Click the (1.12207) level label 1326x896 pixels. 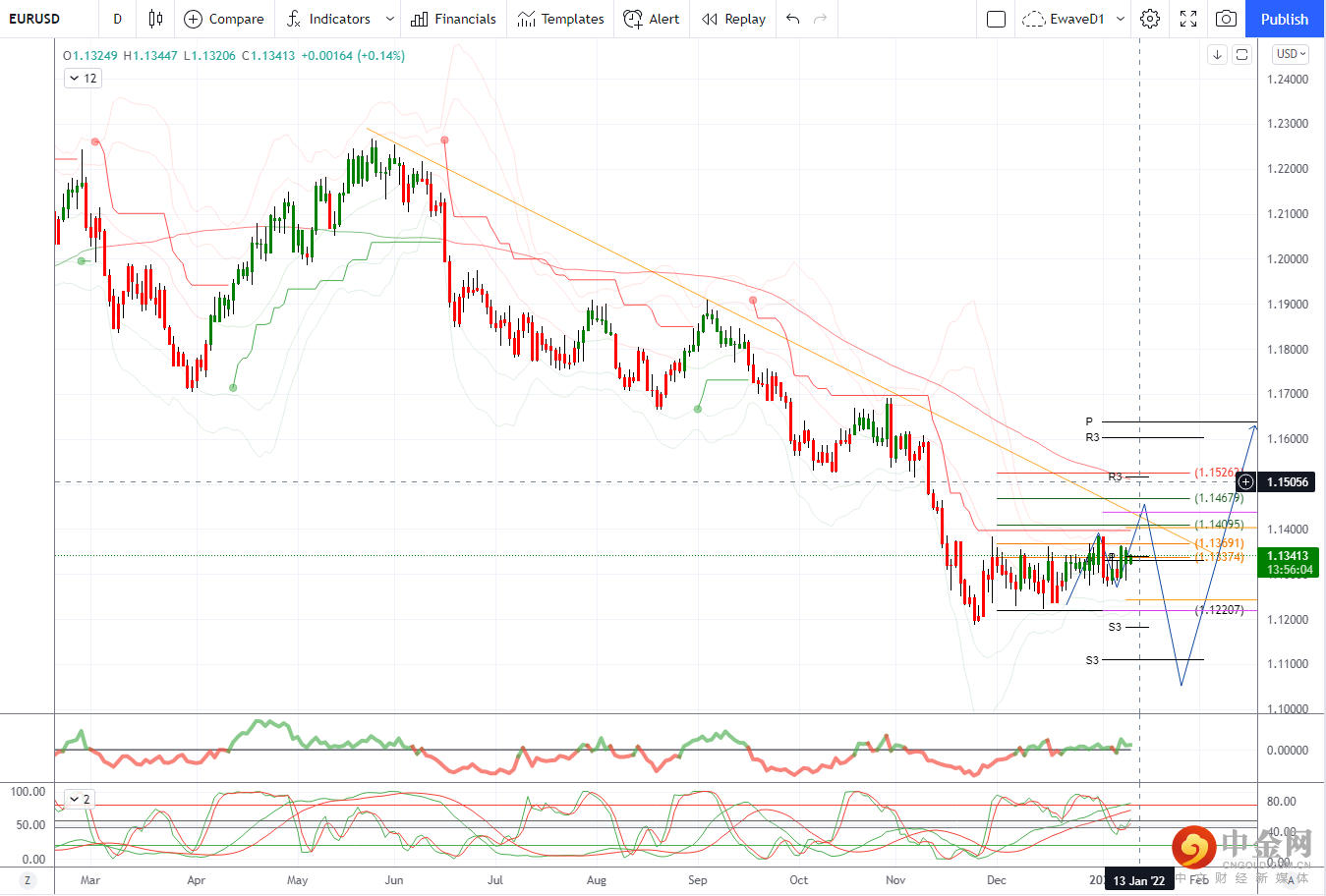pos(1220,610)
